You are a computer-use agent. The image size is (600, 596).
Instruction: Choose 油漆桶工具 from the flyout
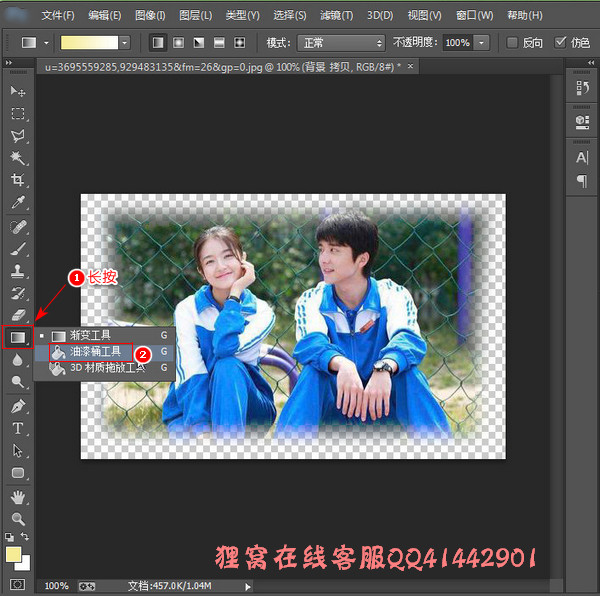click(x=104, y=352)
